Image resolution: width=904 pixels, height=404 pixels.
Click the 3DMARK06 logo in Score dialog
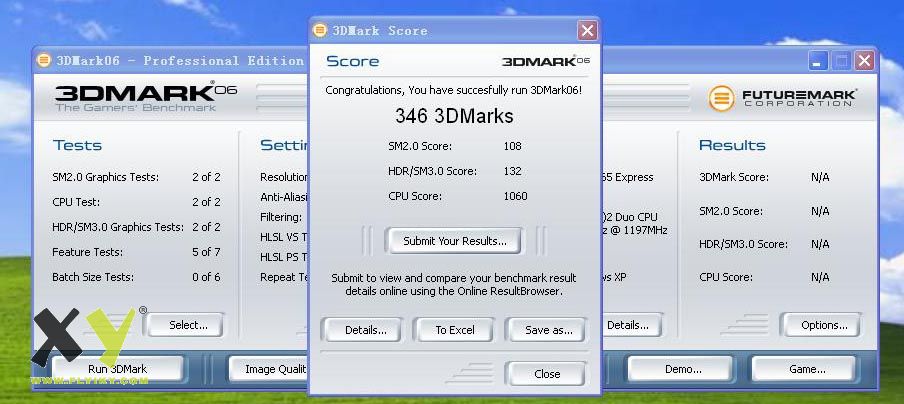coord(546,61)
